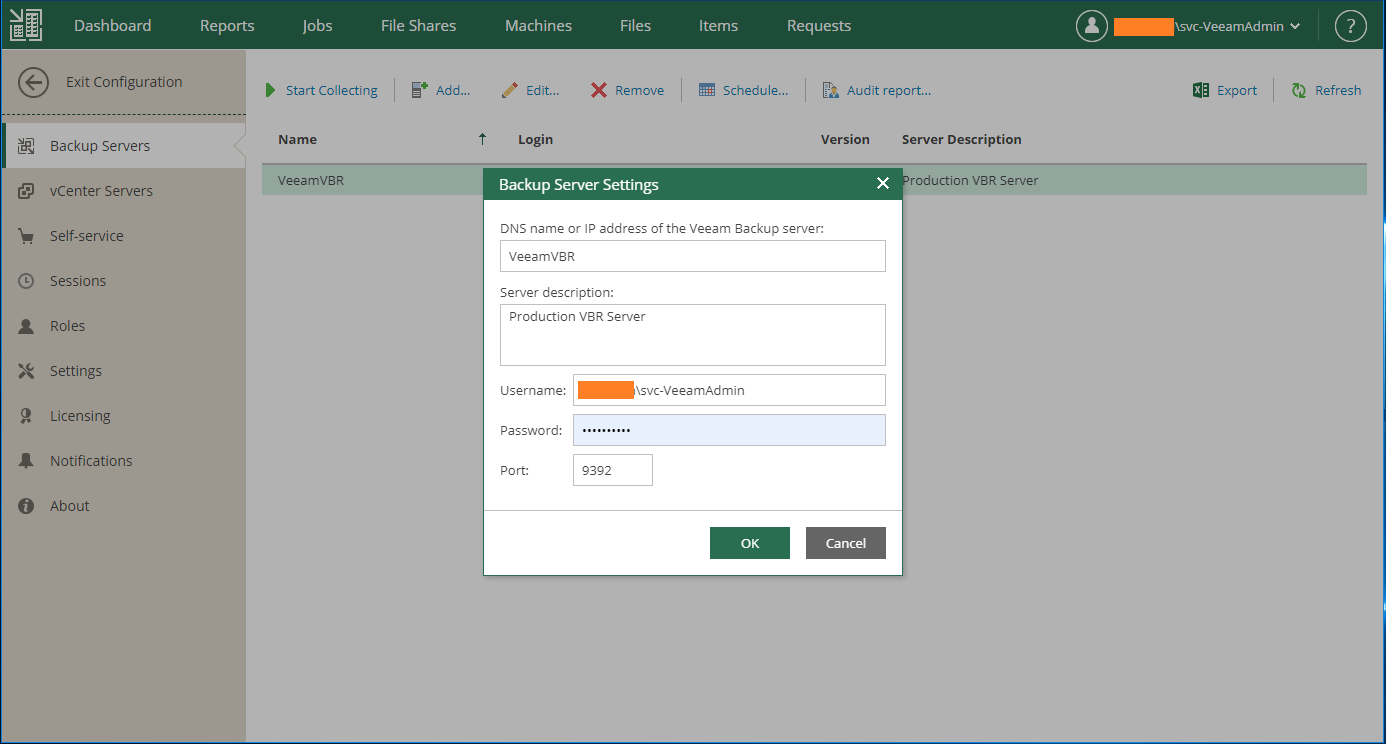Click the Sessions clock icon
Image resolution: width=1386 pixels, height=744 pixels.
(x=27, y=281)
